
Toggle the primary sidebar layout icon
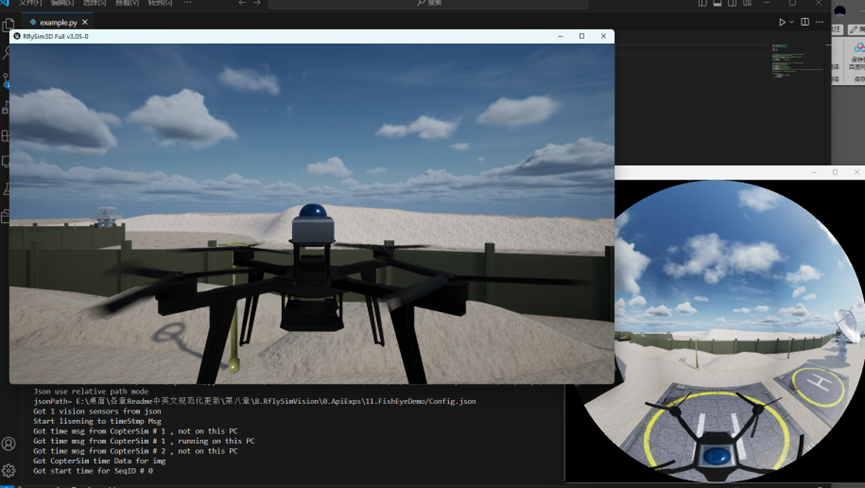[700, 4]
